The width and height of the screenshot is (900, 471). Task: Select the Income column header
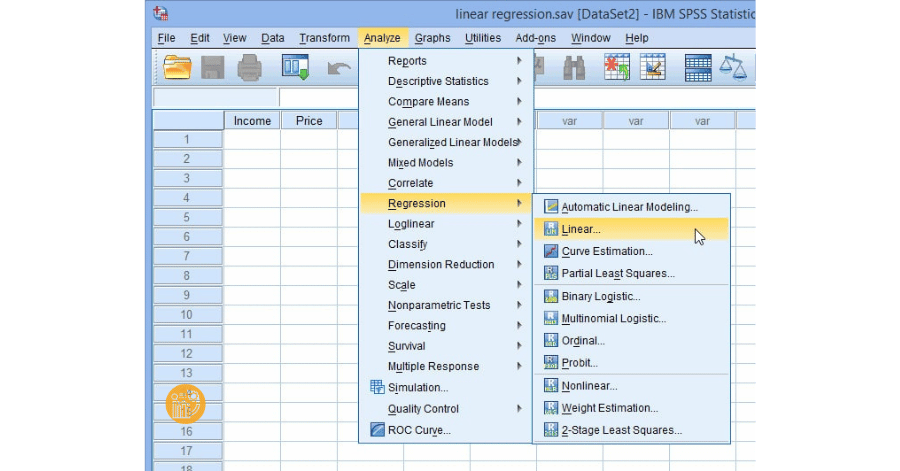tap(252, 120)
